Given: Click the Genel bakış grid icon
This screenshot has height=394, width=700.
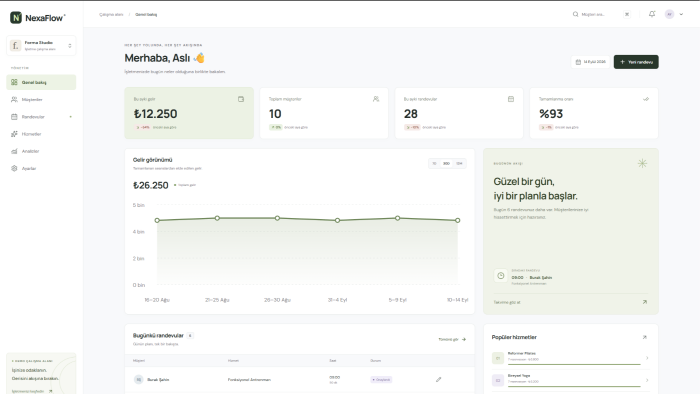Looking at the screenshot, I should pos(14,82).
